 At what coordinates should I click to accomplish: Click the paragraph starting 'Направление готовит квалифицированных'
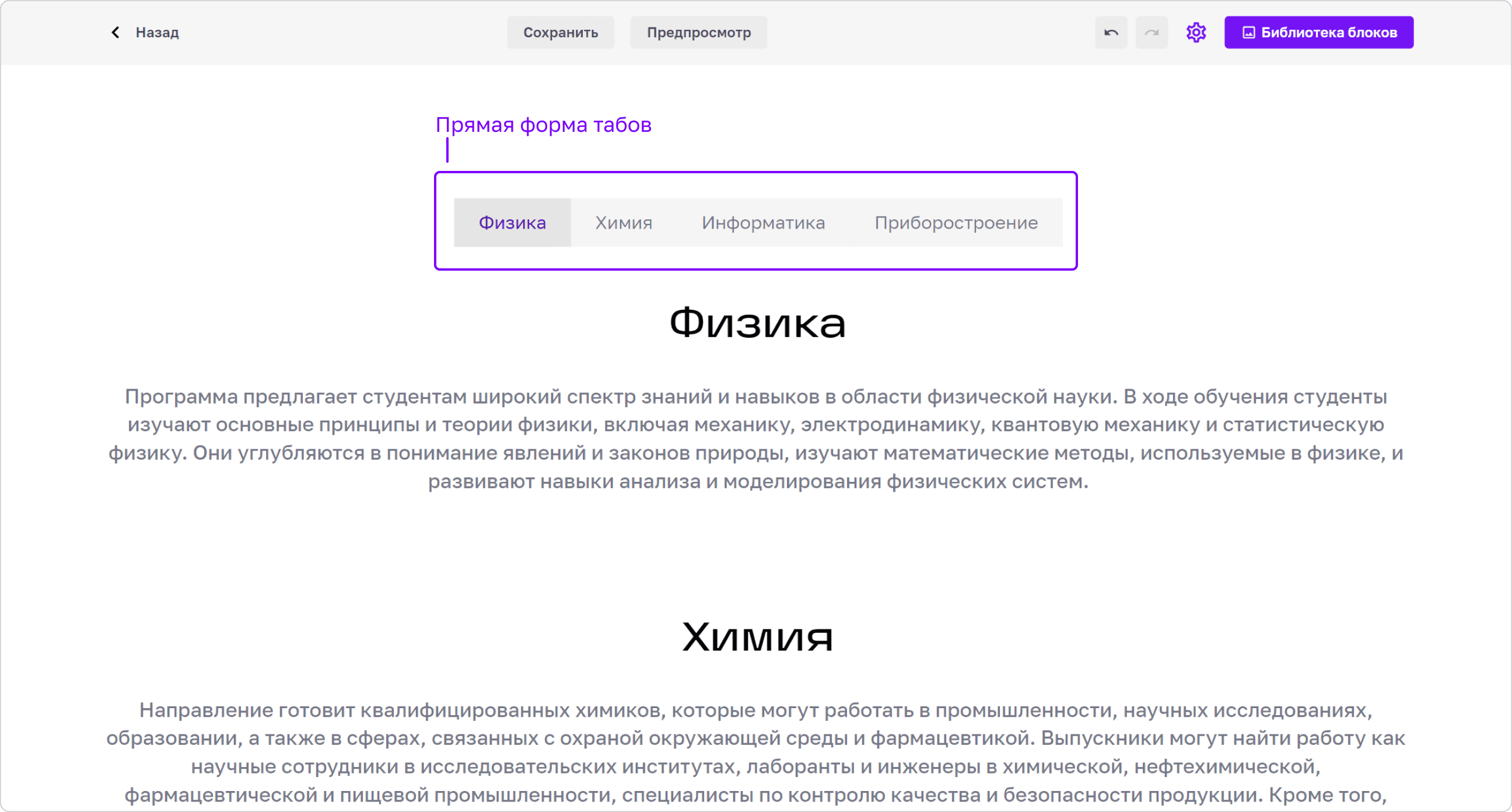[756, 752]
